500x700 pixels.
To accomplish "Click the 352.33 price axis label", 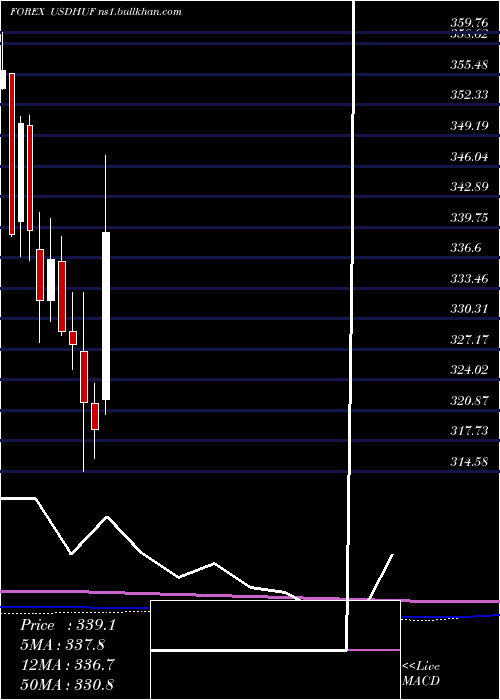I will pyautogui.click(x=469, y=95).
